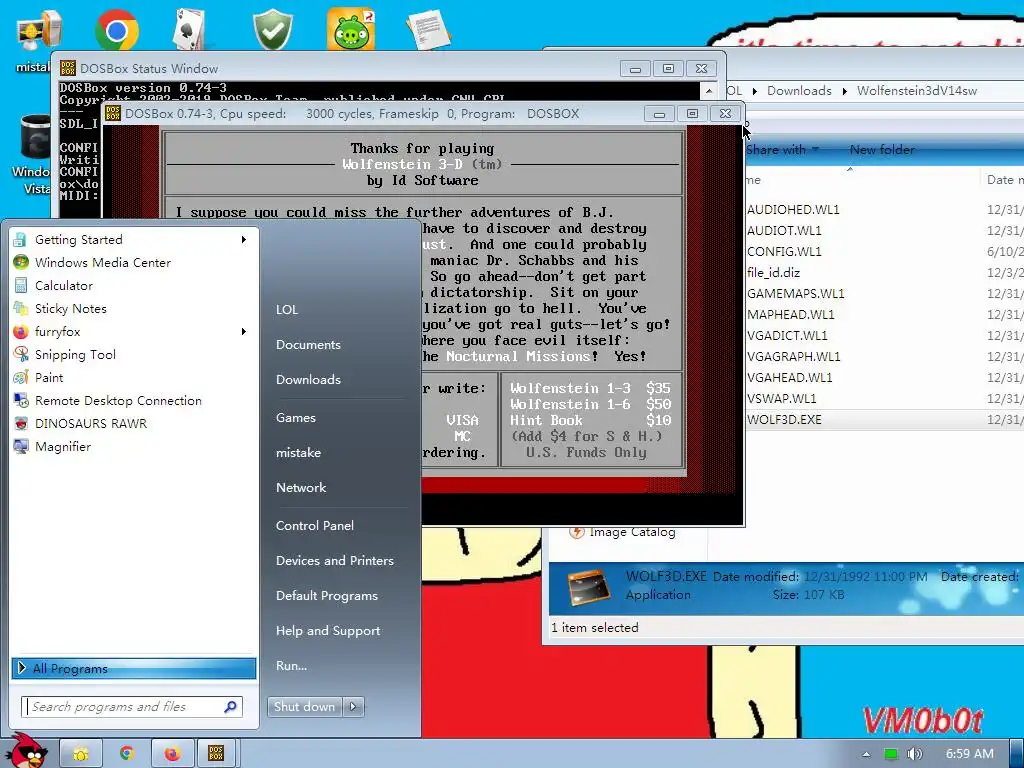Open the notepad document desktop icon

pyautogui.click(x=428, y=29)
